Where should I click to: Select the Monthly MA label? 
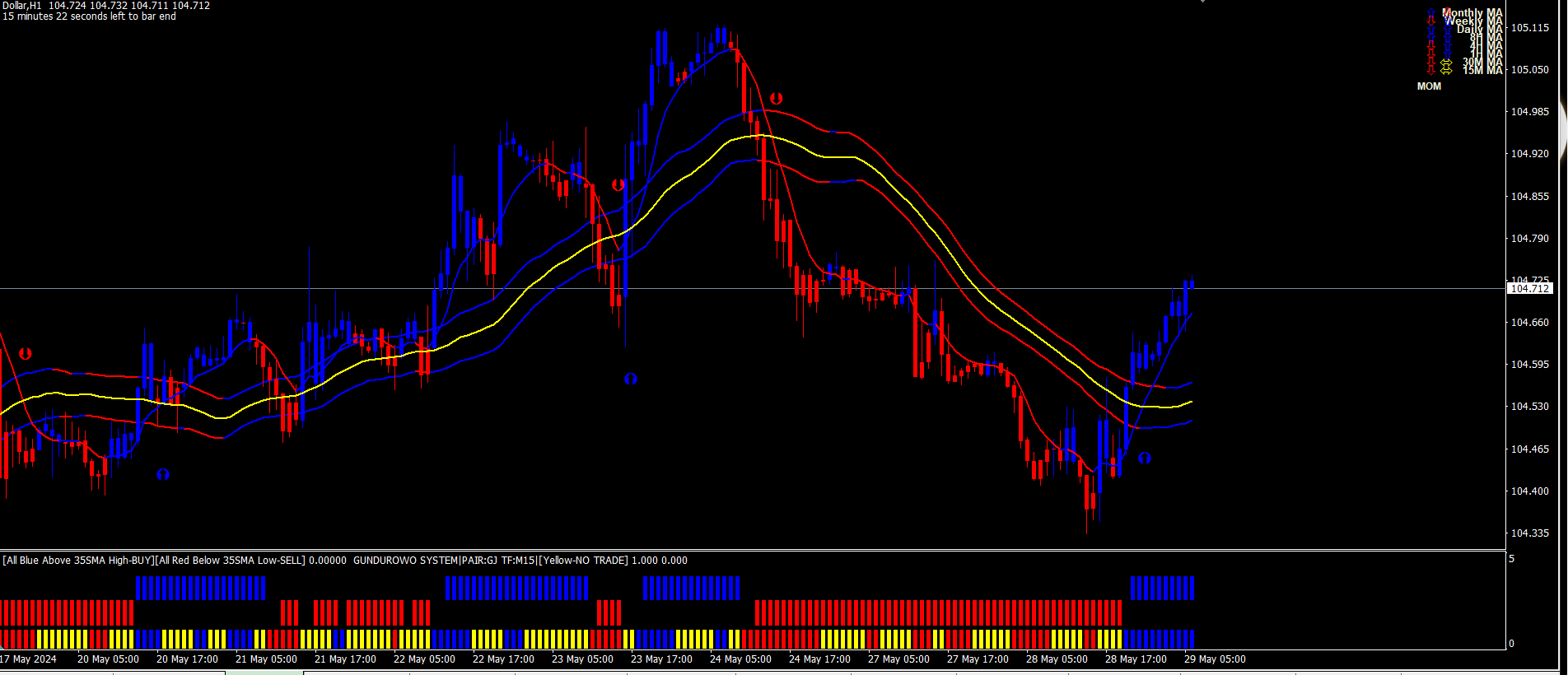coord(1472,12)
